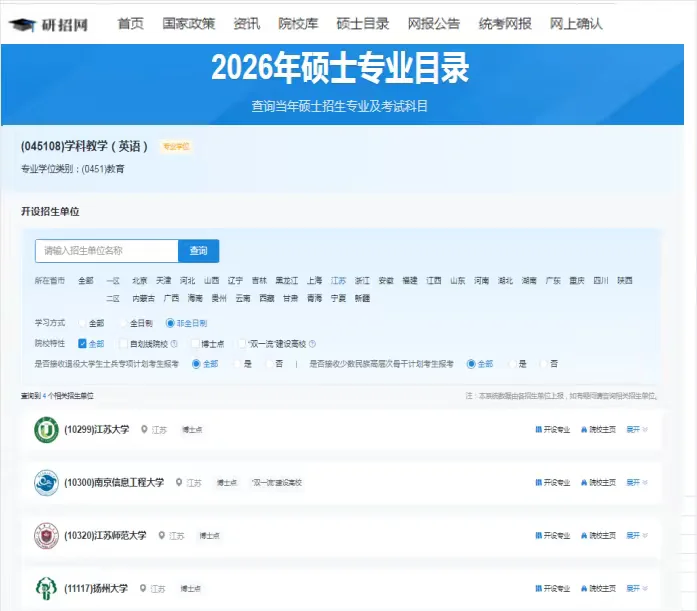This screenshot has height=611, width=697.
Task: Click the 双一流建设高校 tag on 南京信息工程大学
Action: pos(277,482)
